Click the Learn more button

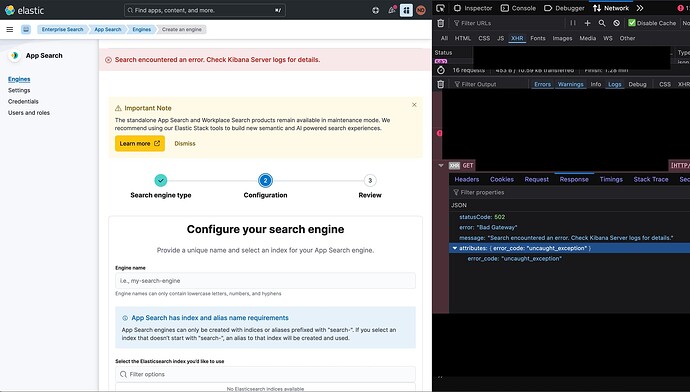tap(140, 143)
